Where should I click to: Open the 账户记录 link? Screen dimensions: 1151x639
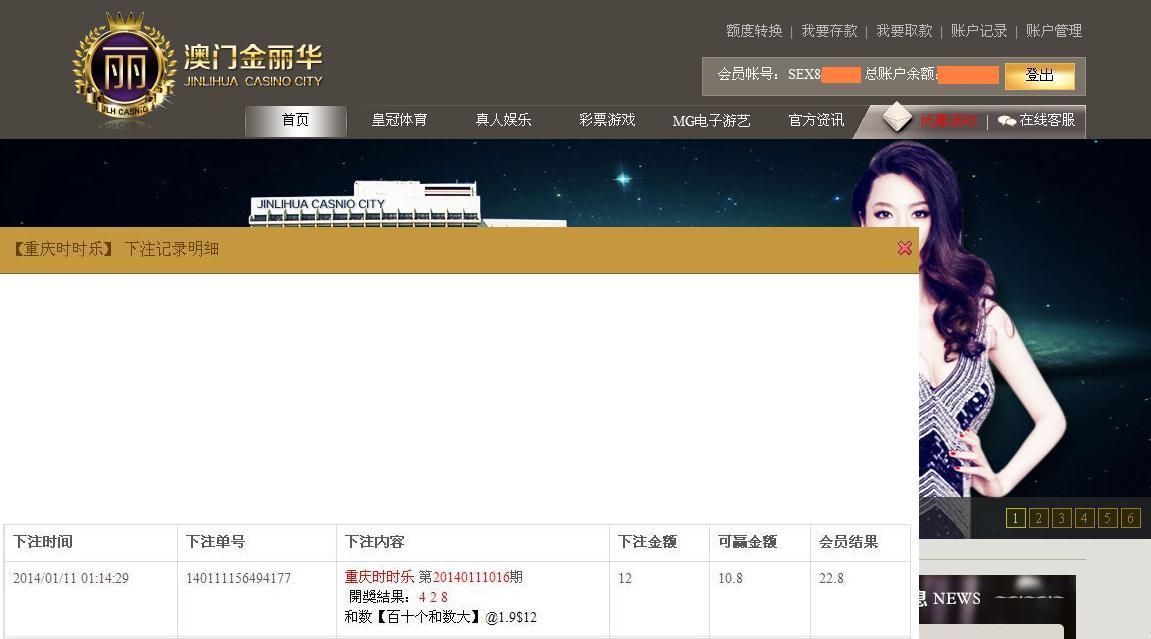979,31
